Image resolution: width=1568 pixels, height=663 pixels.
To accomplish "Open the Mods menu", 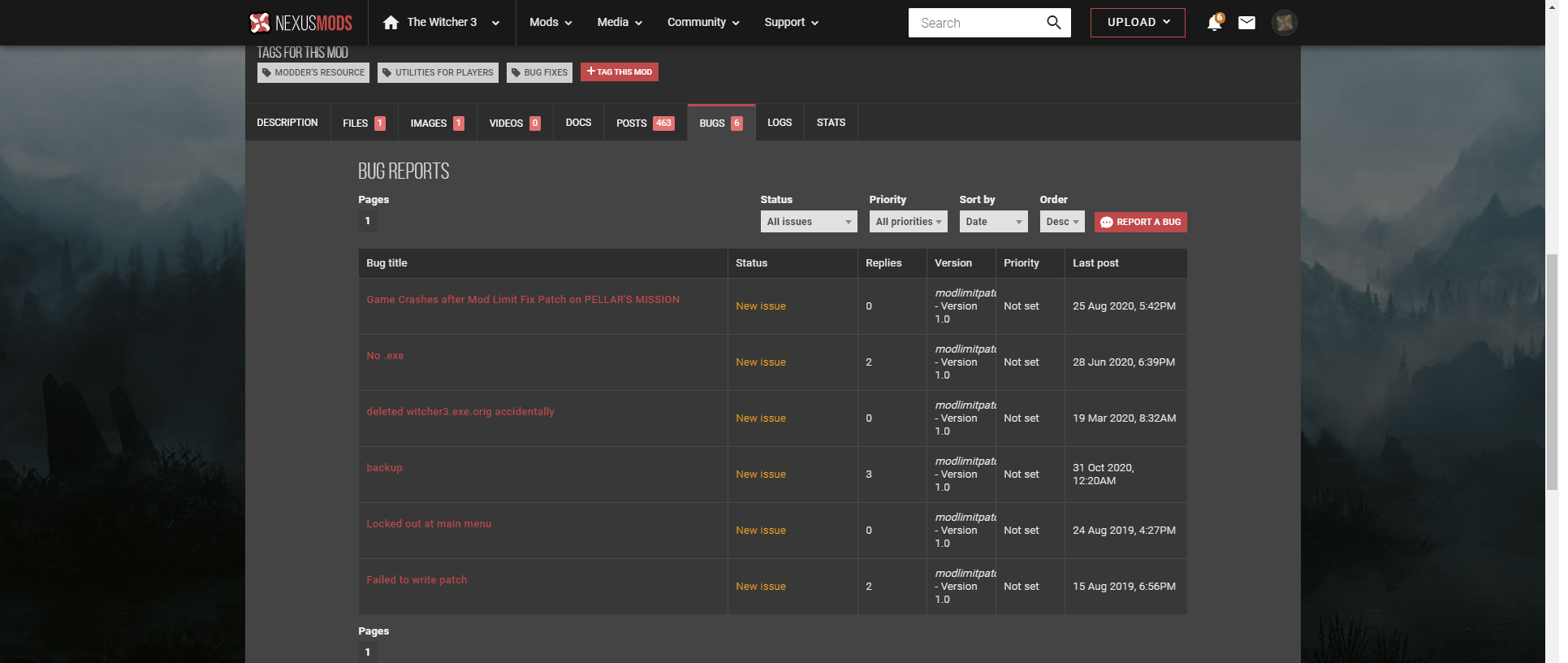I will click(x=551, y=23).
